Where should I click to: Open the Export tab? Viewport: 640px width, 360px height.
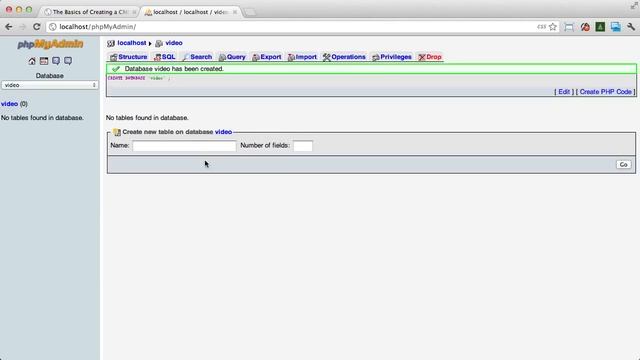[x=267, y=57]
